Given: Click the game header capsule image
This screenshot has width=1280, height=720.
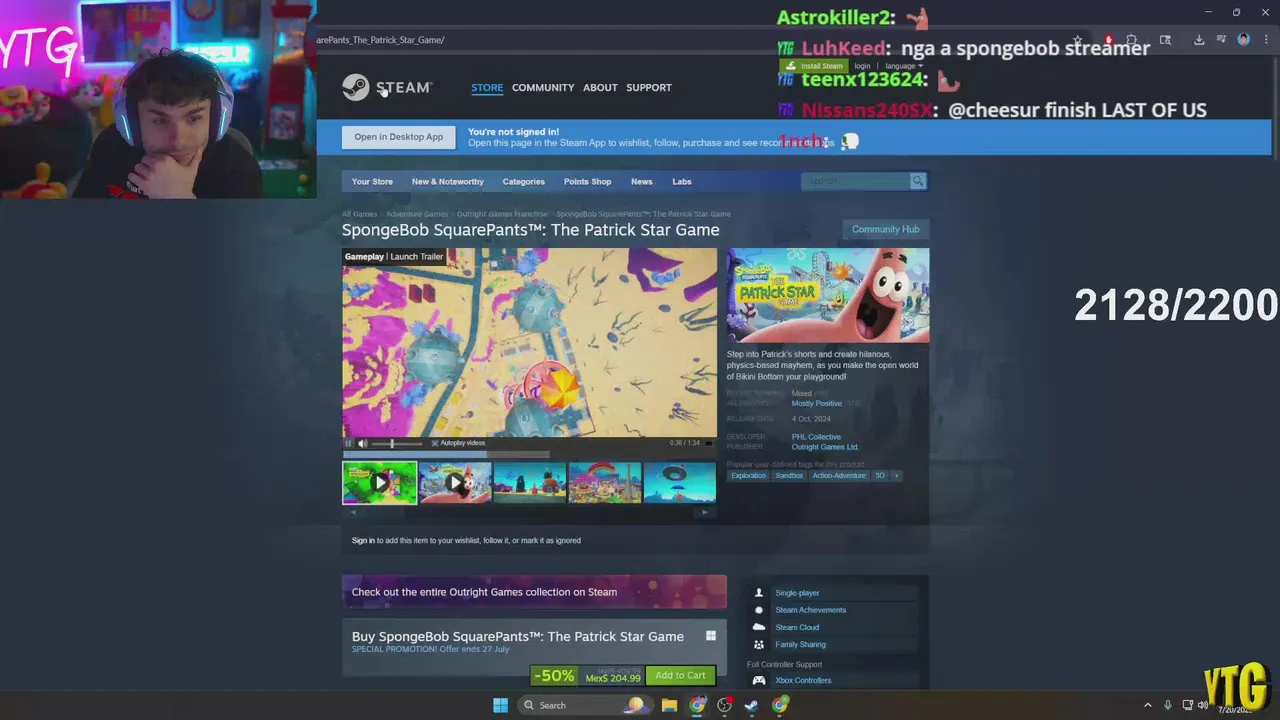Looking at the screenshot, I should 828,296.
